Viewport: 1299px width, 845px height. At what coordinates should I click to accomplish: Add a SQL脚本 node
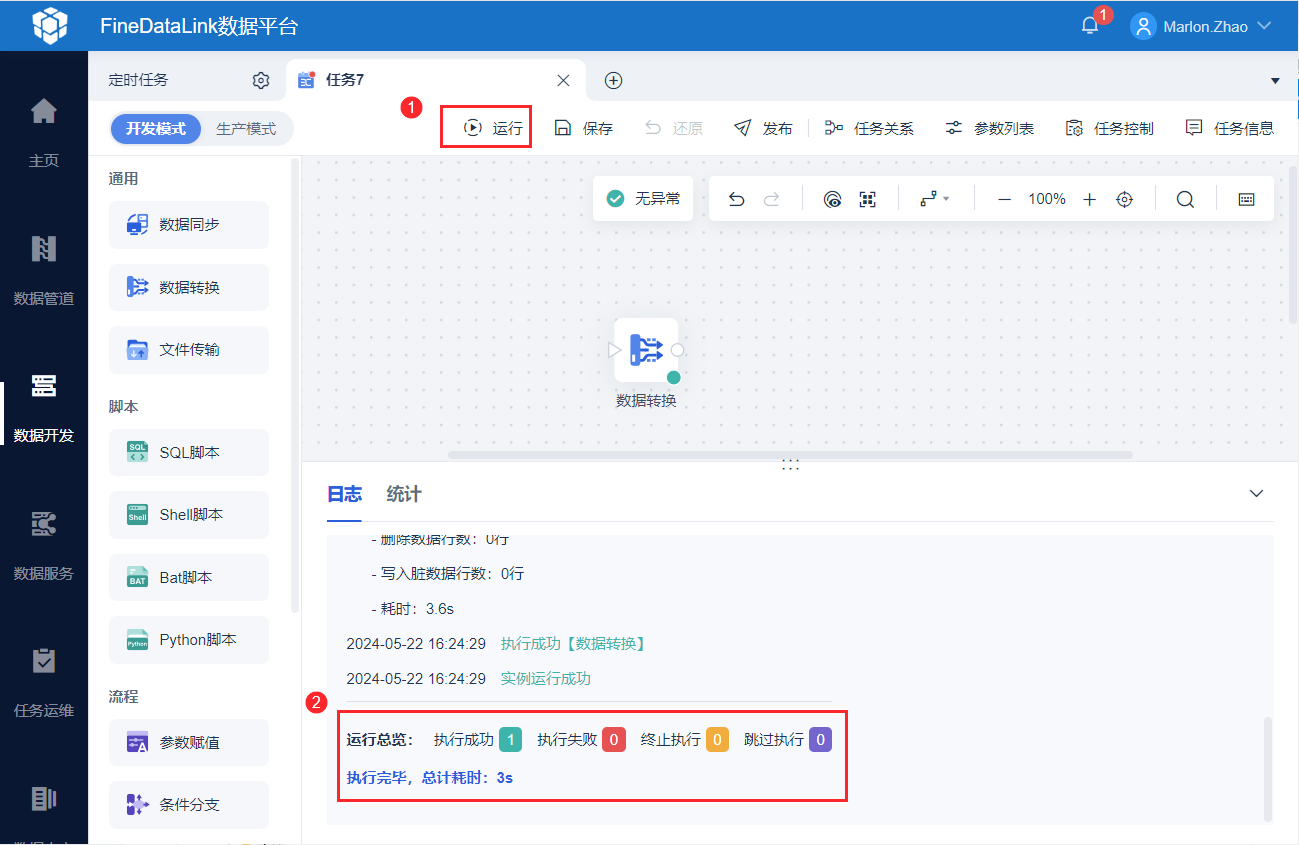189,453
